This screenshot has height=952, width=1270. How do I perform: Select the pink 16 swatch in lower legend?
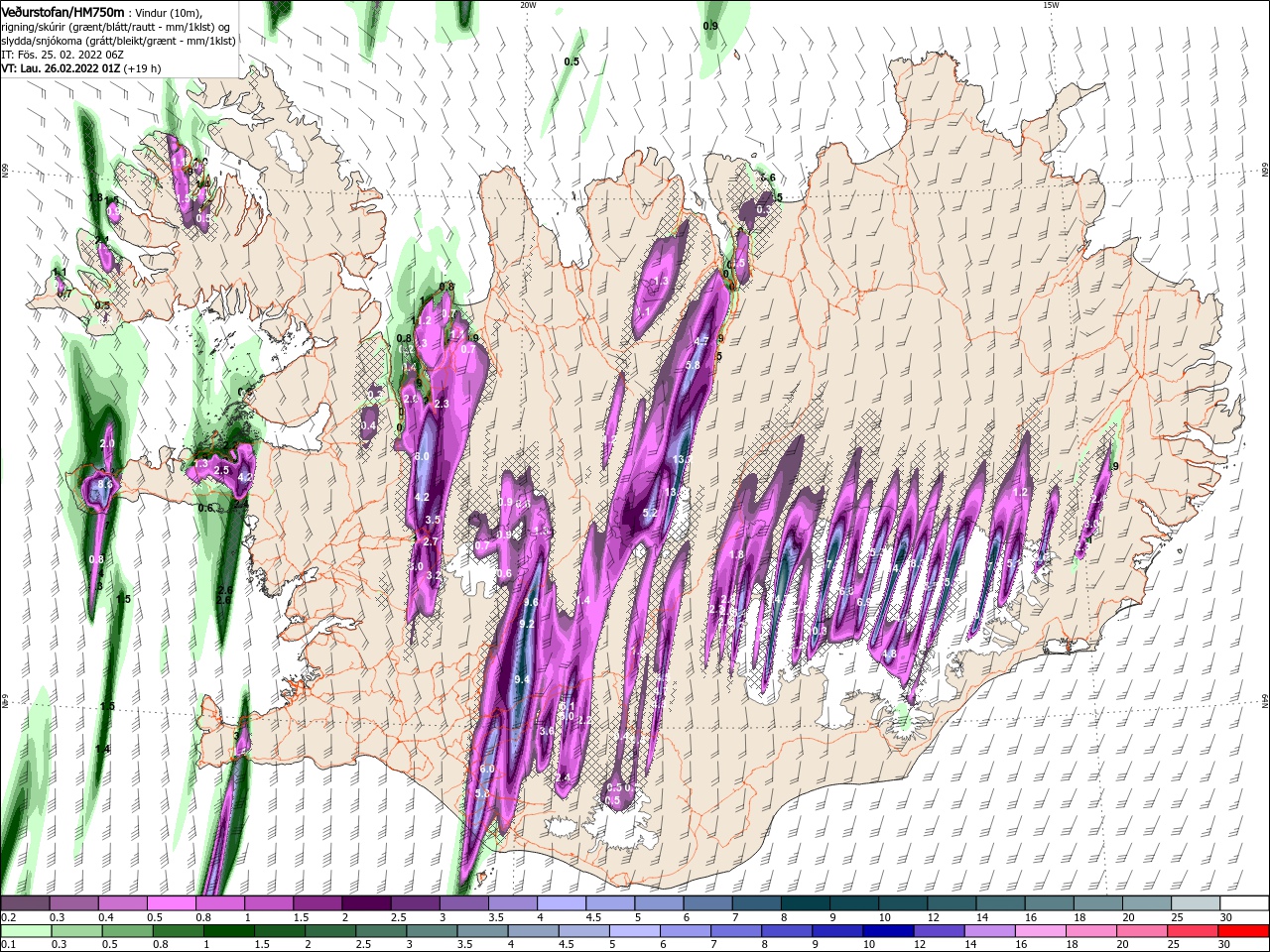point(1040,932)
